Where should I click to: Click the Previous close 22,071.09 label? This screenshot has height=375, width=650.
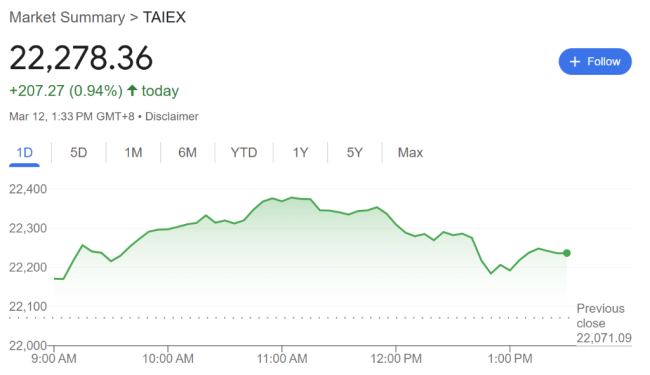pyautogui.click(x=604, y=323)
